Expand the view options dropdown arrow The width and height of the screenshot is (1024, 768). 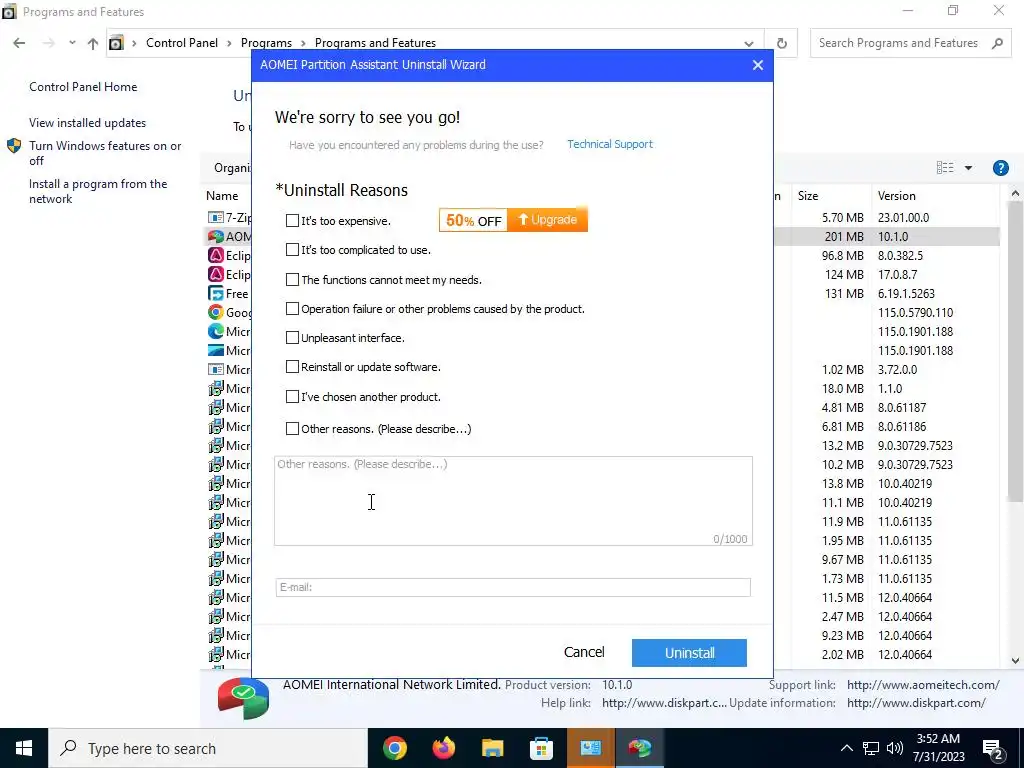(x=968, y=168)
